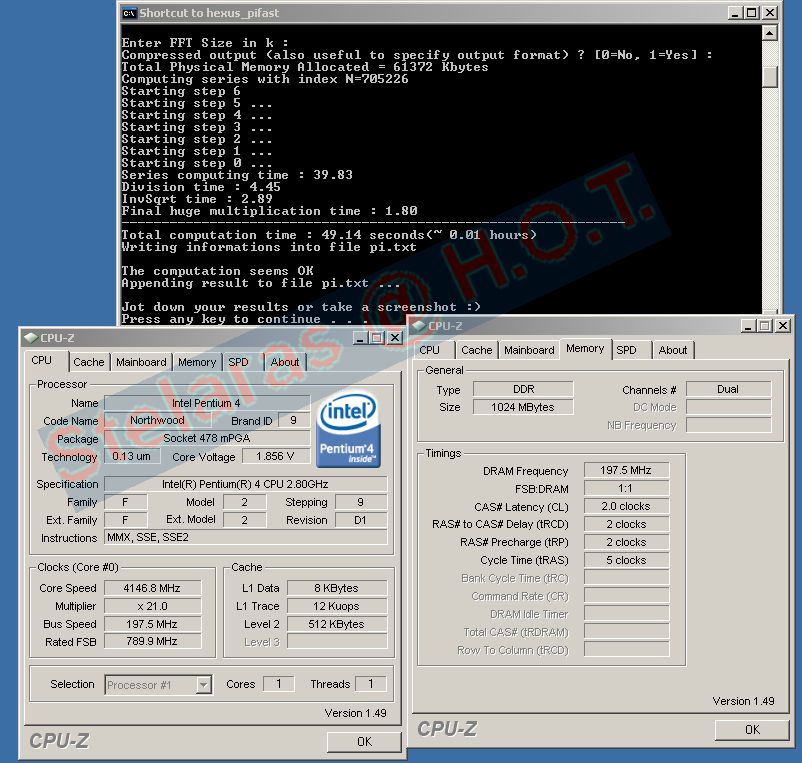Select the Memory tab in right CPU-Z window
This screenshot has height=763, width=802.
[x=585, y=348]
